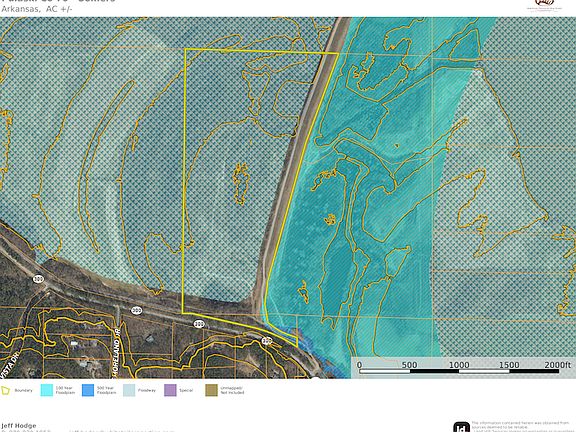
Task: Click the '2000ft' scale bar label
Action: pos(558,365)
